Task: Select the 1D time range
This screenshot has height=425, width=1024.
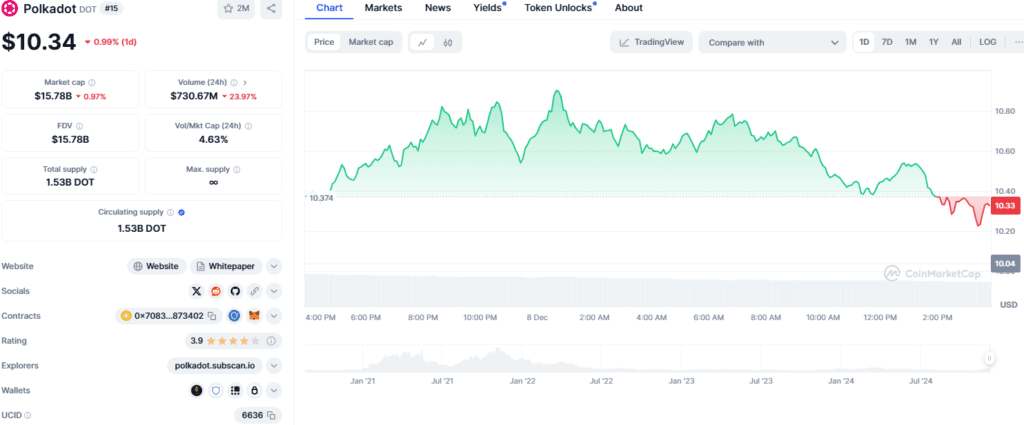Action: (x=864, y=42)
